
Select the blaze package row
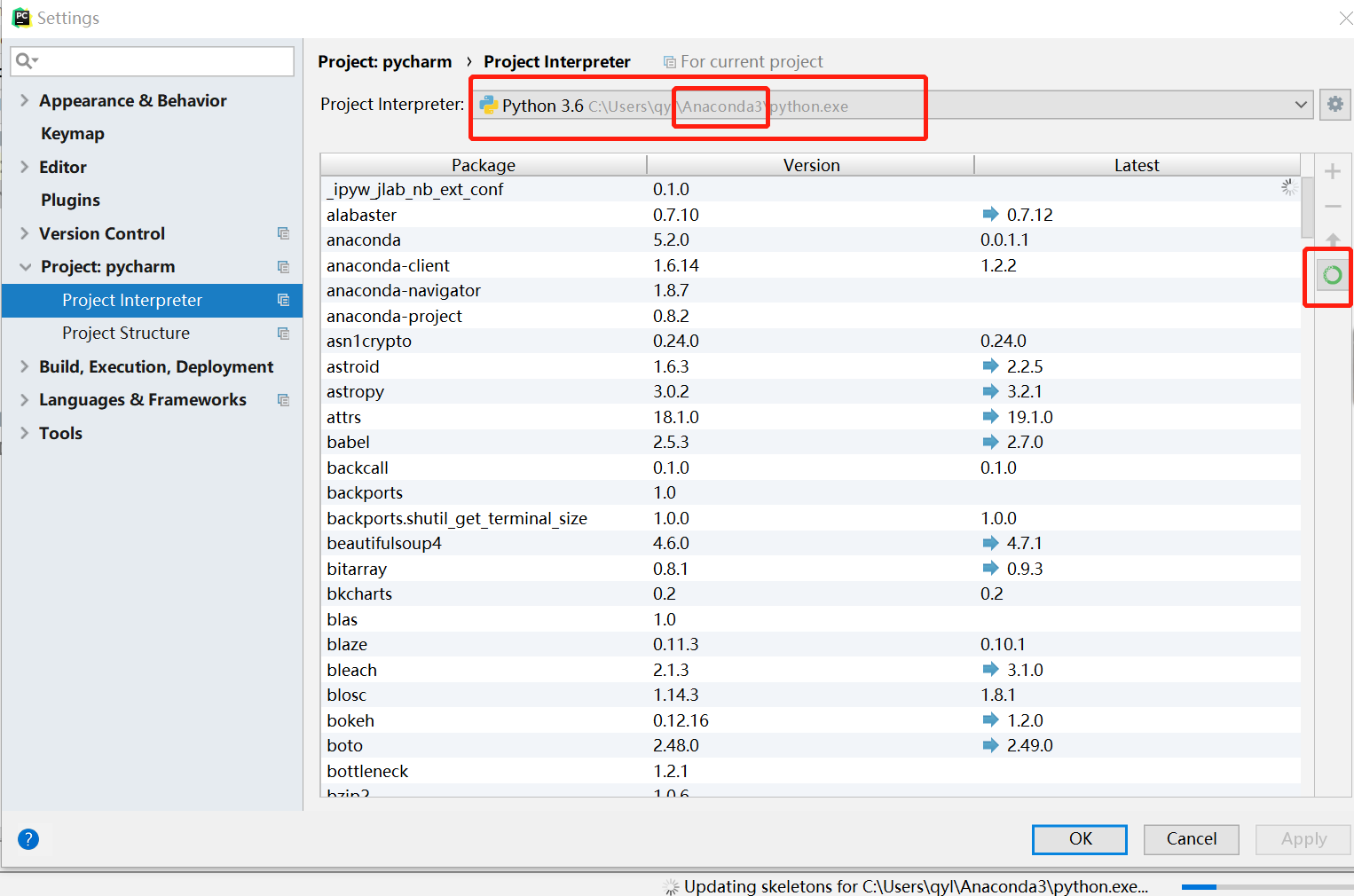(x=810, y=644)
